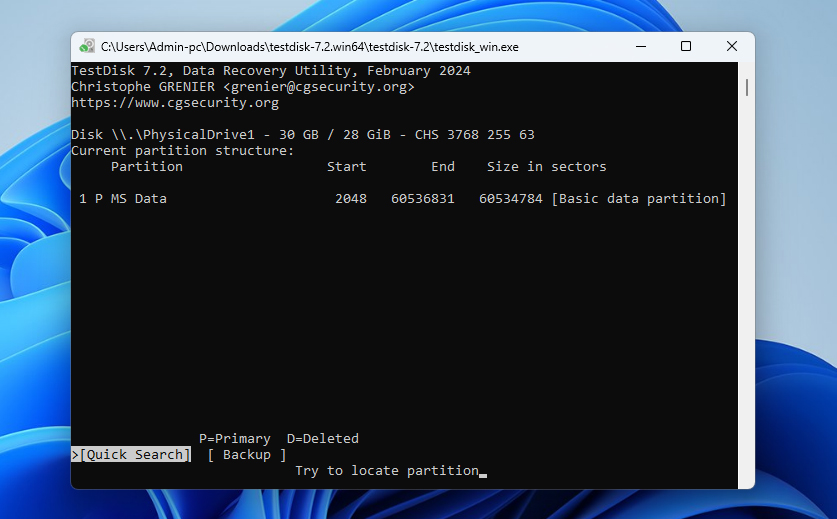Click the 'P=Primary' legend text

235,439
